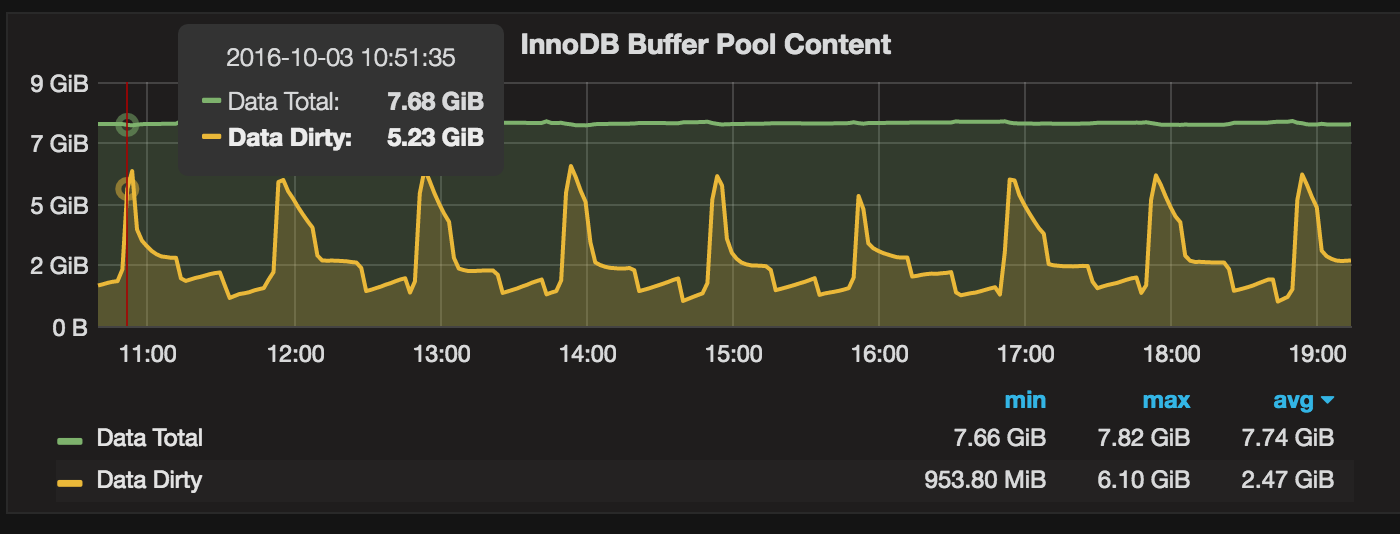Screen dimensions: 1400x534
Task: Click the avg column sort arrow
Action: tap(1328, 401)
